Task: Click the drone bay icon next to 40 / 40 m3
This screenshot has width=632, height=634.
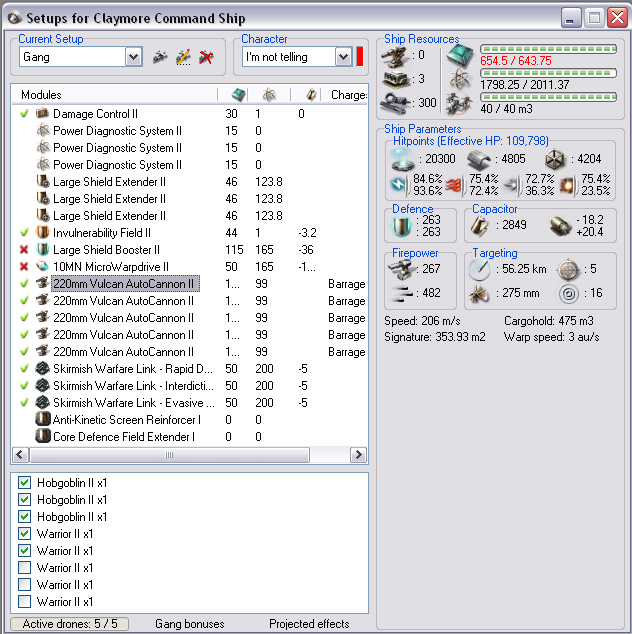Action: coord(459,104)
